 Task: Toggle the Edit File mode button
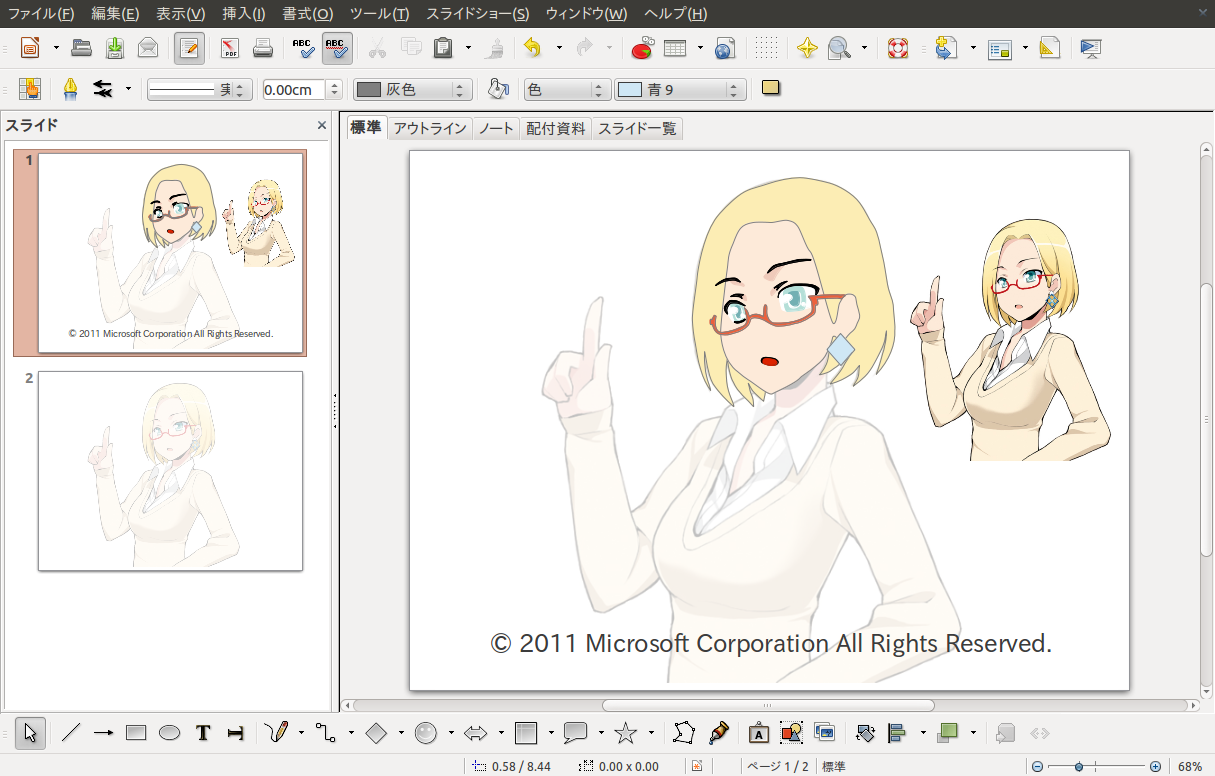coord(188,48)
